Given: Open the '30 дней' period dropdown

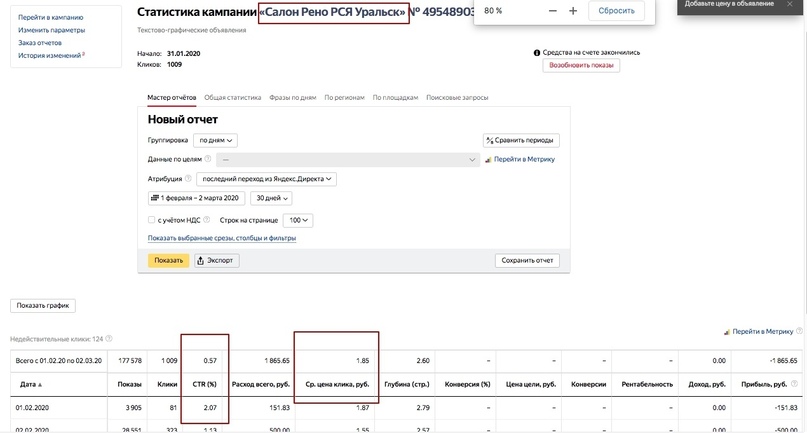Looking at the screenshot, I should [271, 198].
